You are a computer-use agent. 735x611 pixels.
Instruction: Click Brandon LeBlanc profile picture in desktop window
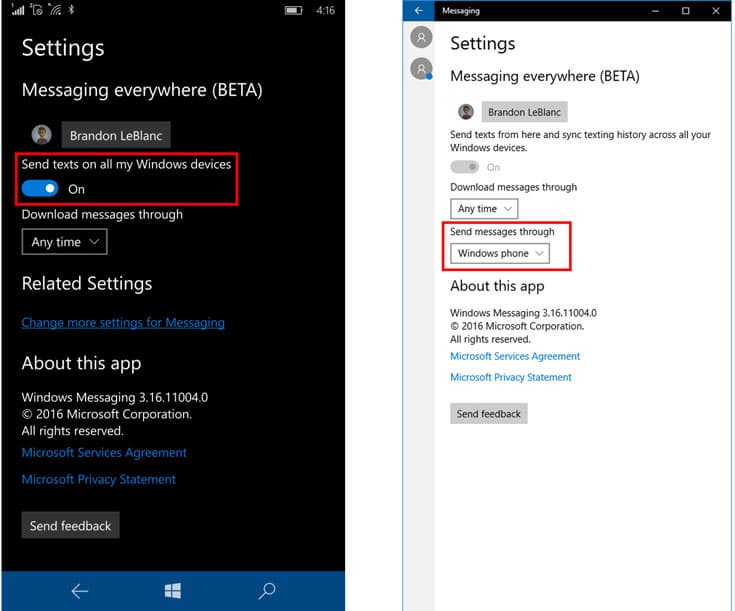click(465, 112)
